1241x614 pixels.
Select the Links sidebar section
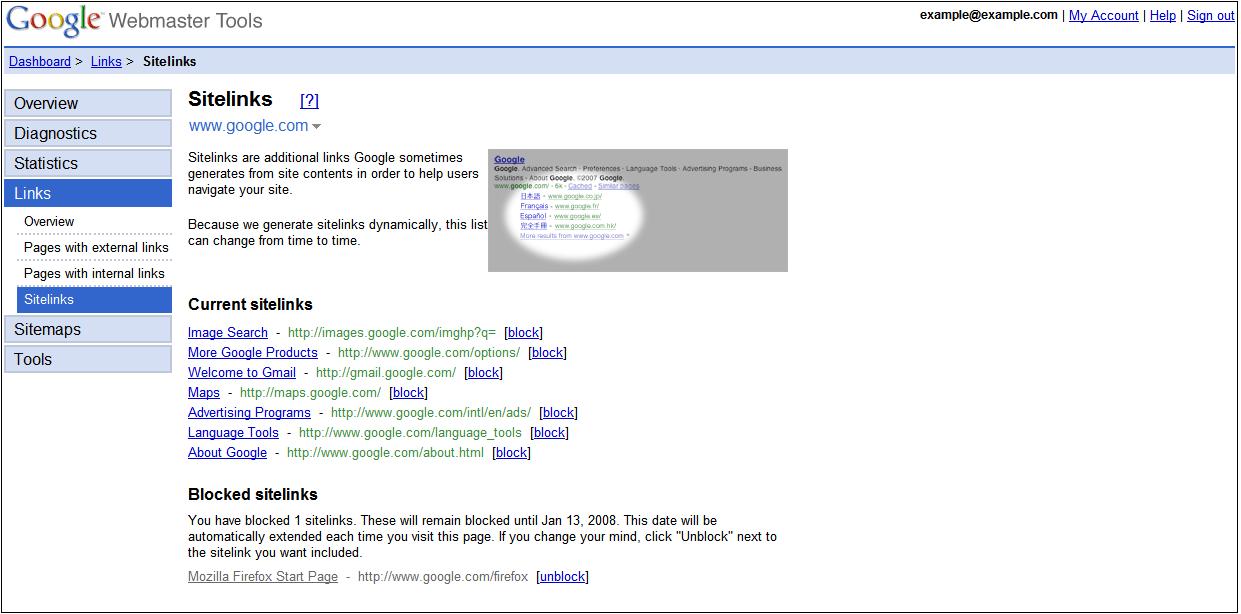[88, 193]
